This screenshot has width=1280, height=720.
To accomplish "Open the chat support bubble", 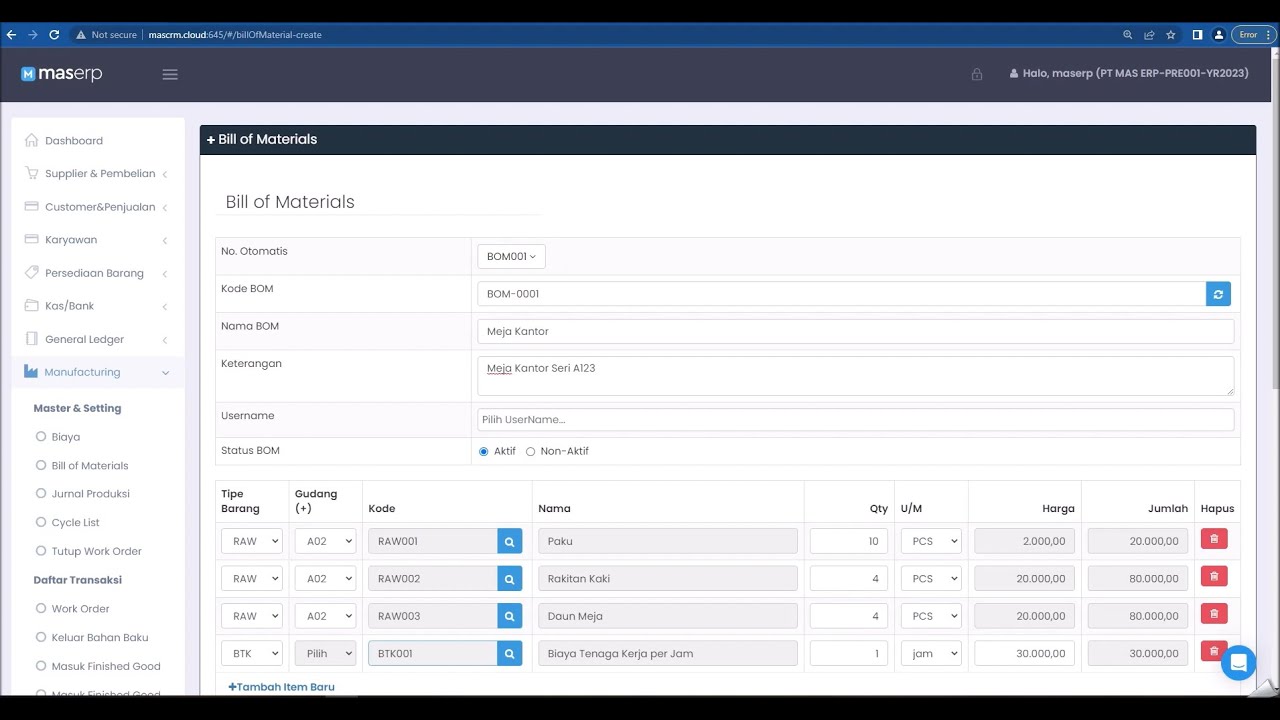I will pyautogui.click(x=1238, y=663).
